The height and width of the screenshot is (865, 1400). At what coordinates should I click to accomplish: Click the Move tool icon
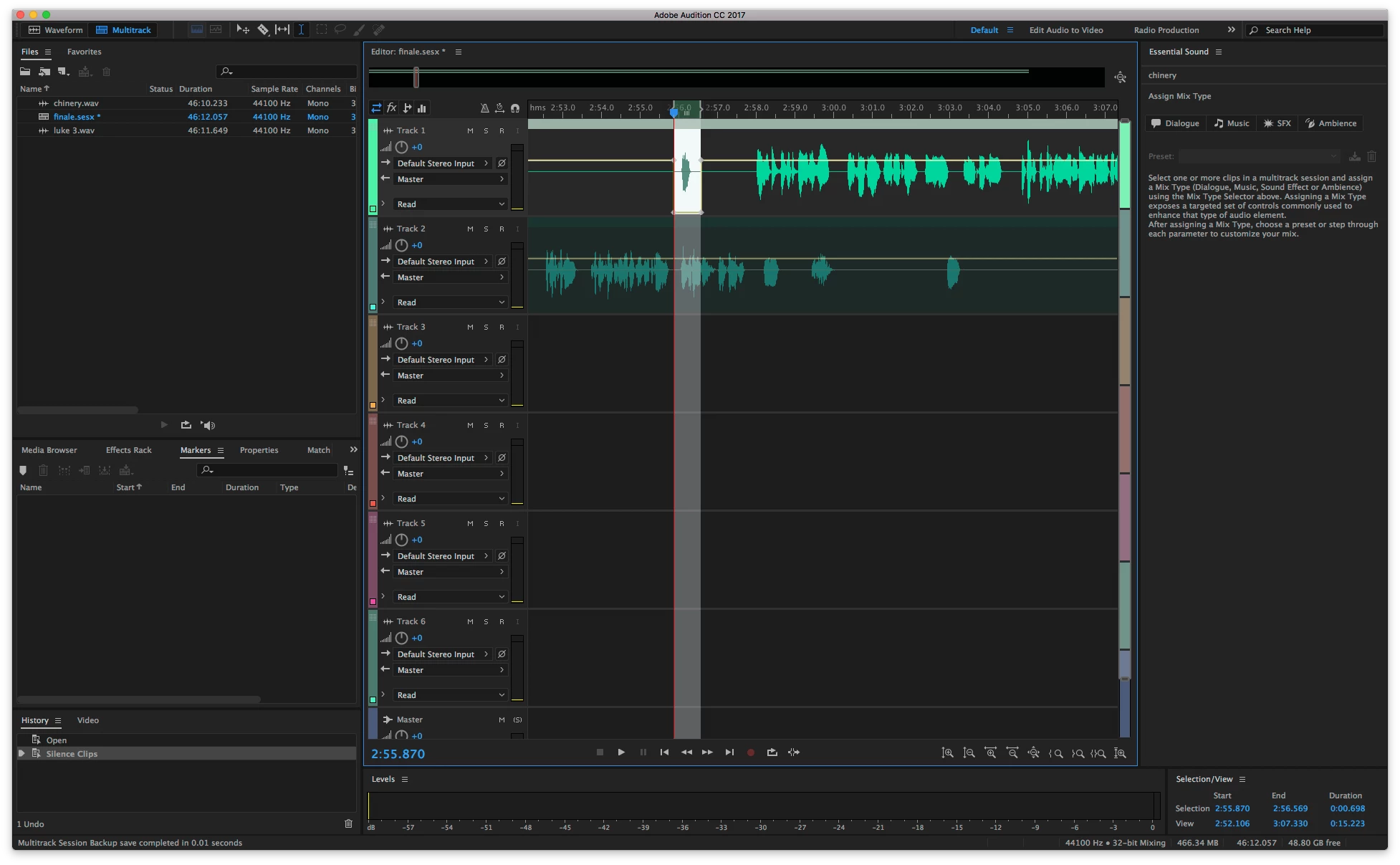tap(243, 29)
